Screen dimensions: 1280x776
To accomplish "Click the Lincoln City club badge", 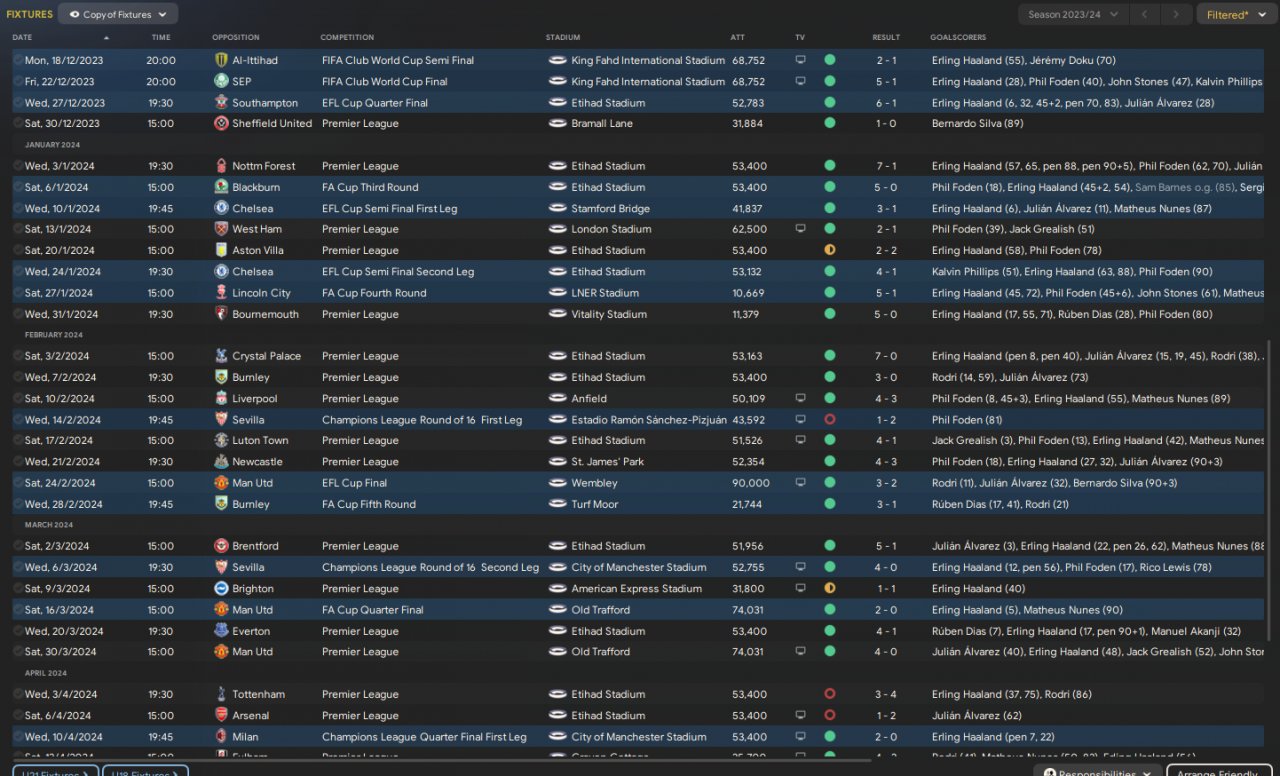I will pyautogui.click(x=221, y=293).
